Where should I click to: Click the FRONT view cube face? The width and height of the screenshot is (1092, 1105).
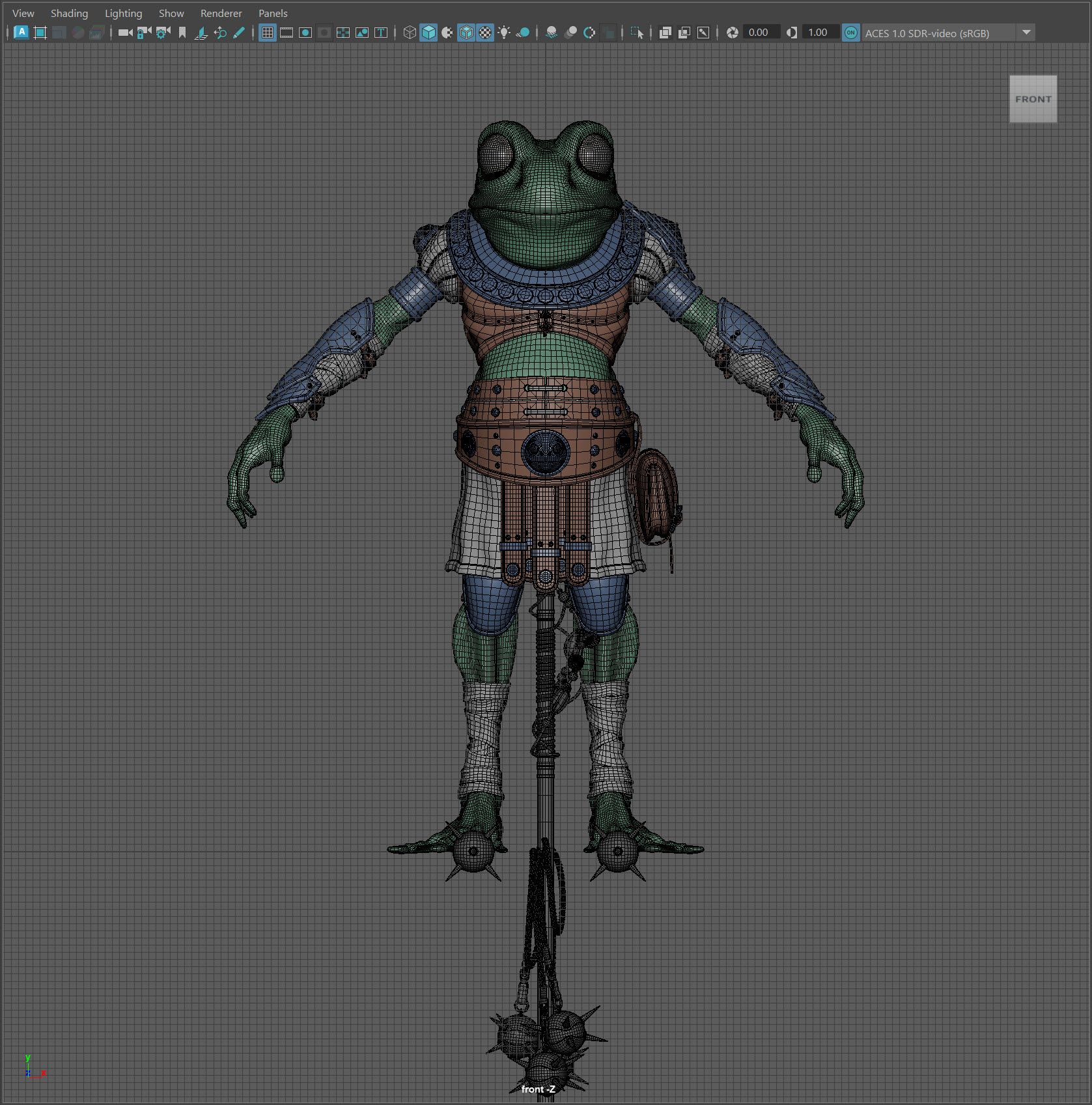pyautogui.click(x=1033, y=99)
